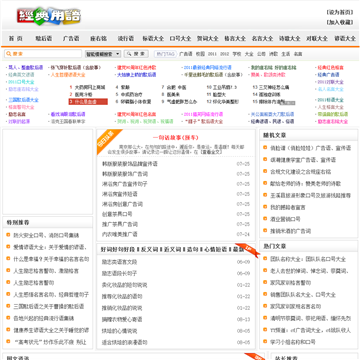Click the orange bullet beside first 随机文章 item
Image resolution: width=360 pixels, height=360 pixels.
[265, 147]
